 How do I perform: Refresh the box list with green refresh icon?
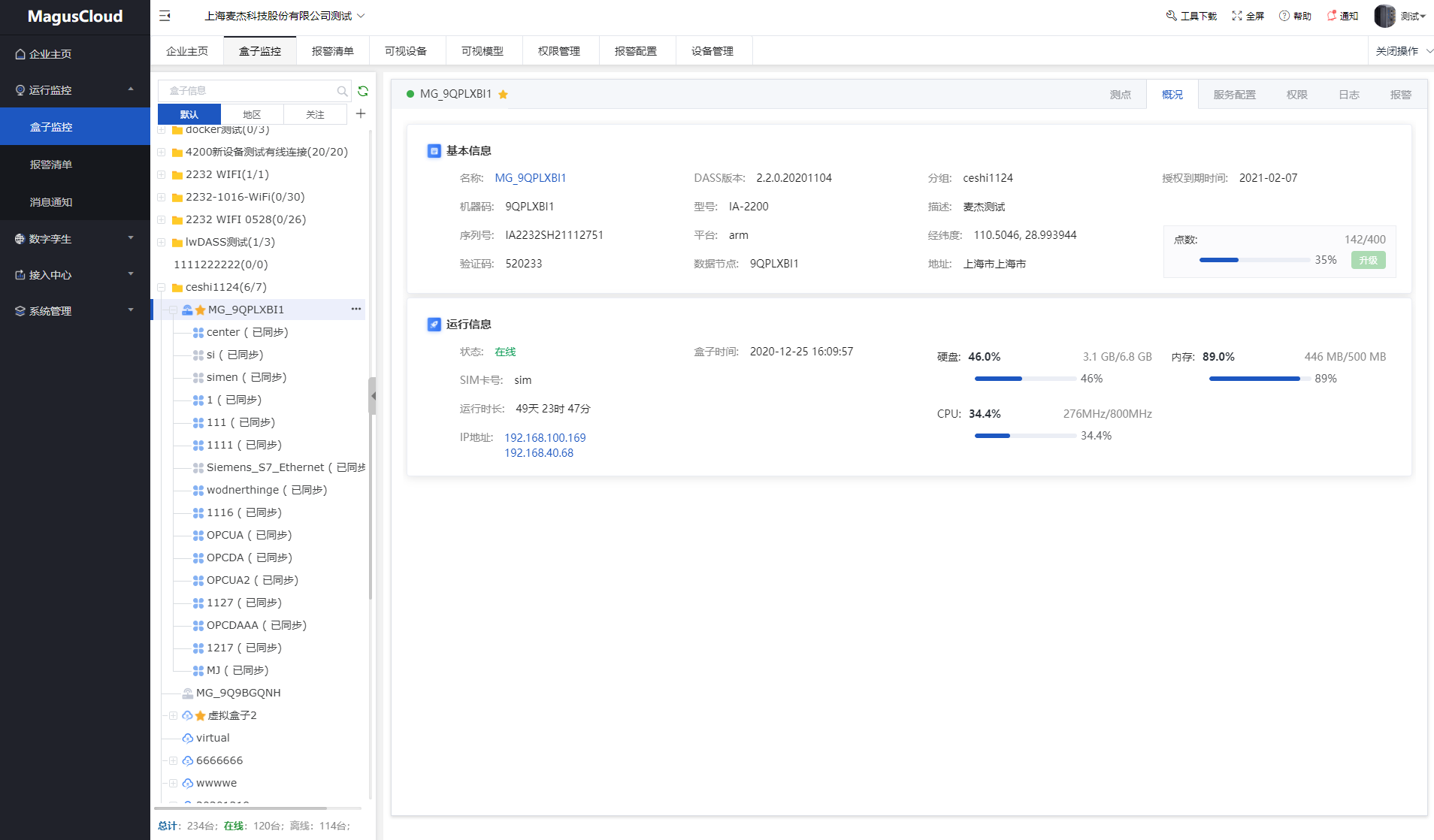[363, 91]
